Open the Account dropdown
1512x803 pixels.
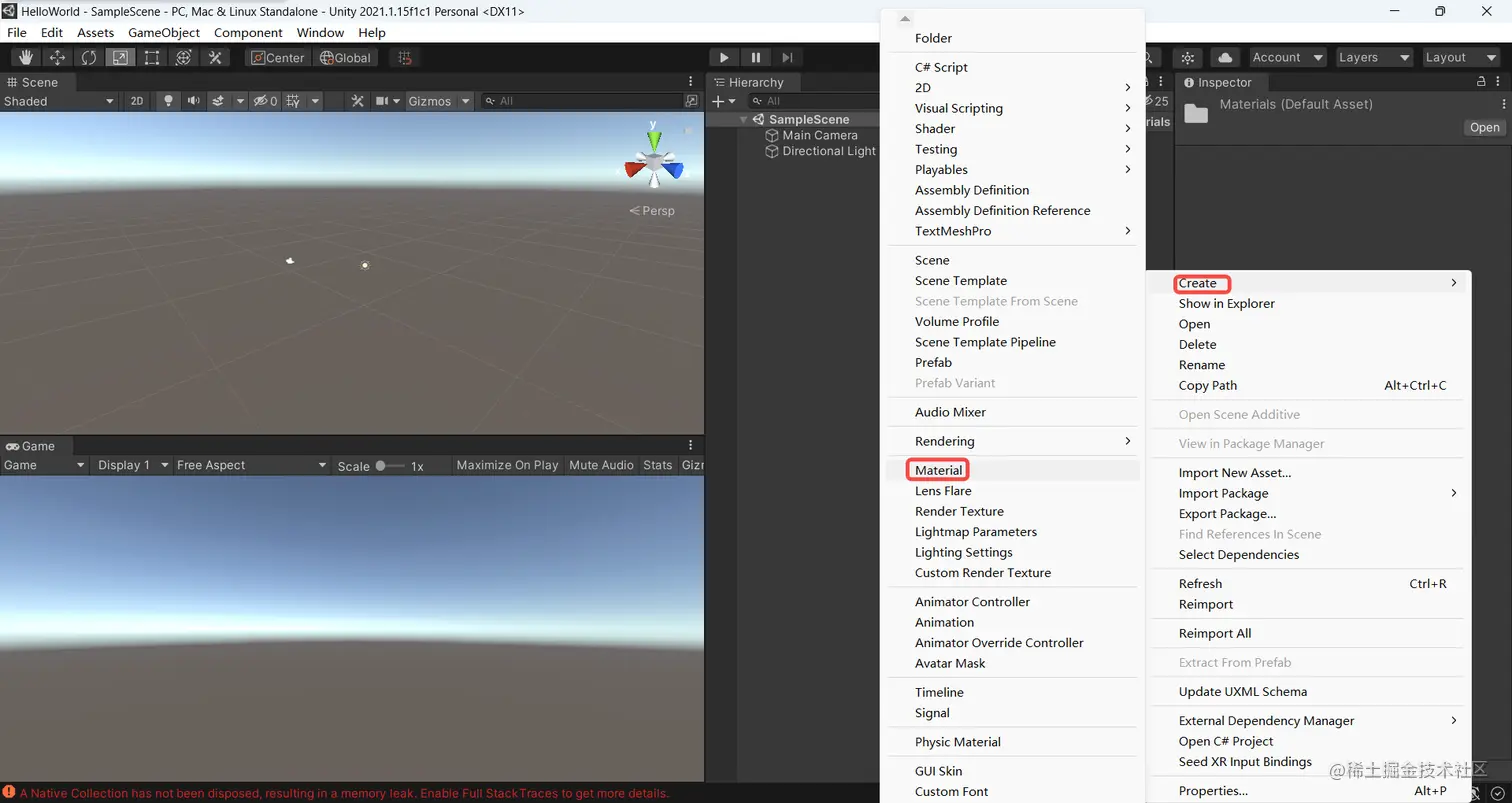point(1288,58)
